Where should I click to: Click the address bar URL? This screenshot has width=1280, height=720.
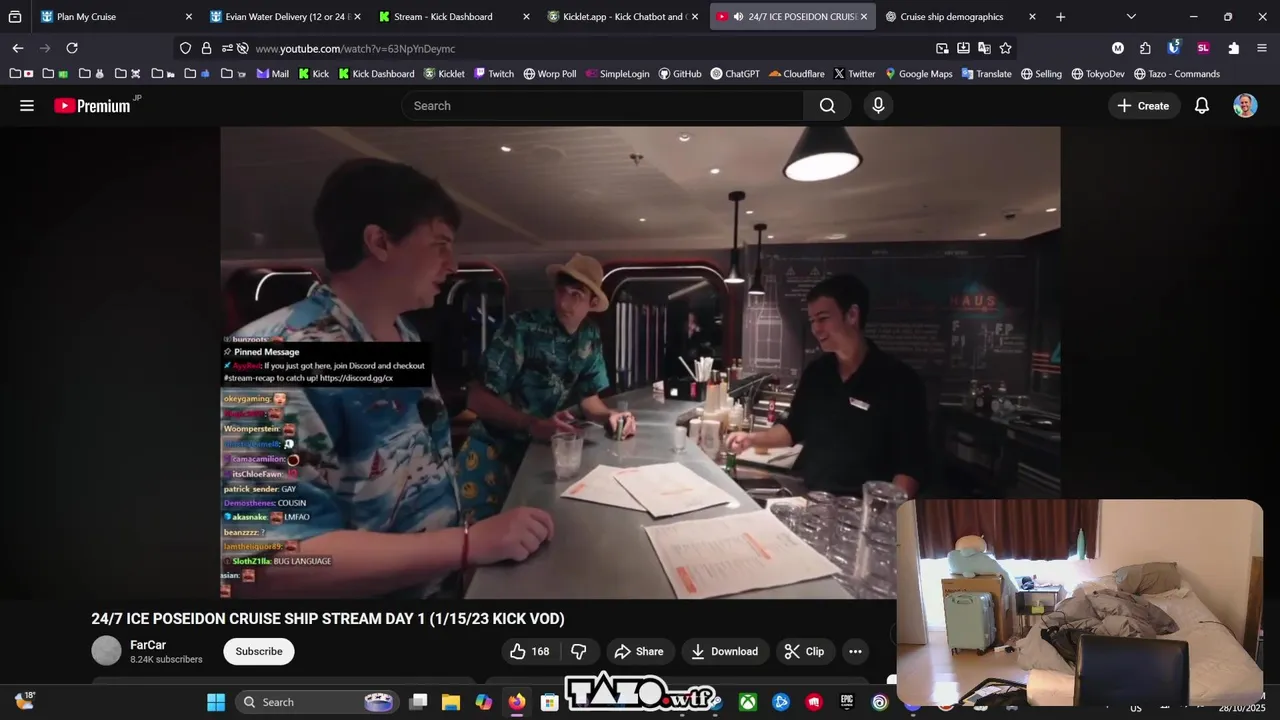coord(355,48)
